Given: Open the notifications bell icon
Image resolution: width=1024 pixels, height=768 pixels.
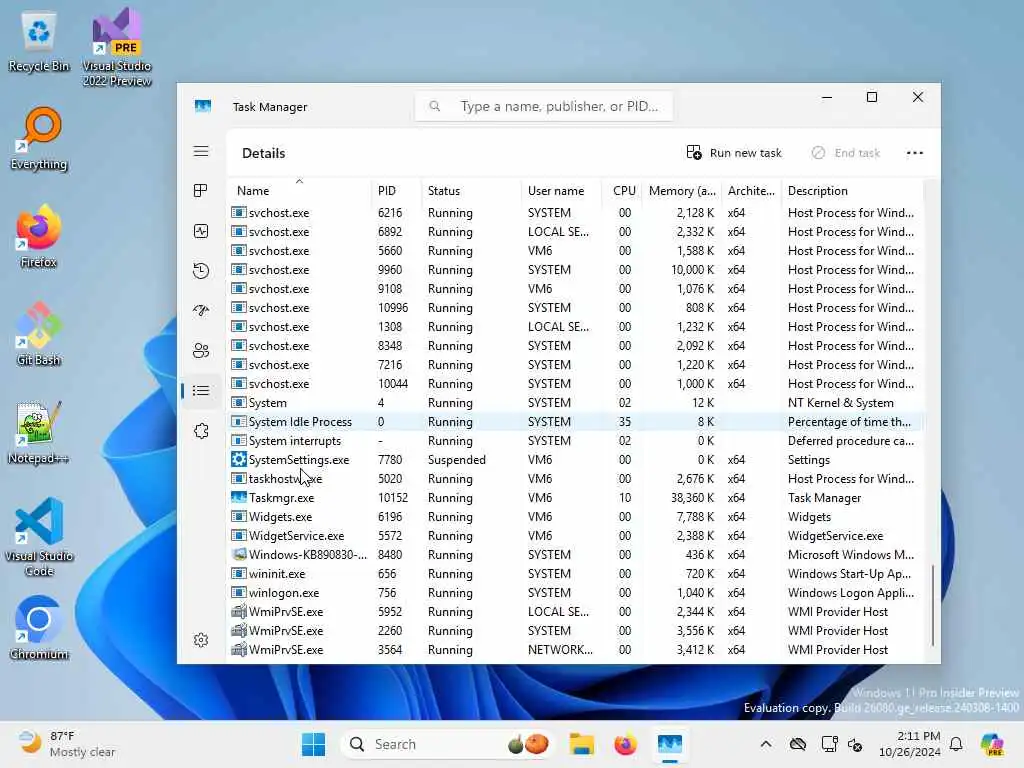Looking at the screenshot, I should point(956,744).
